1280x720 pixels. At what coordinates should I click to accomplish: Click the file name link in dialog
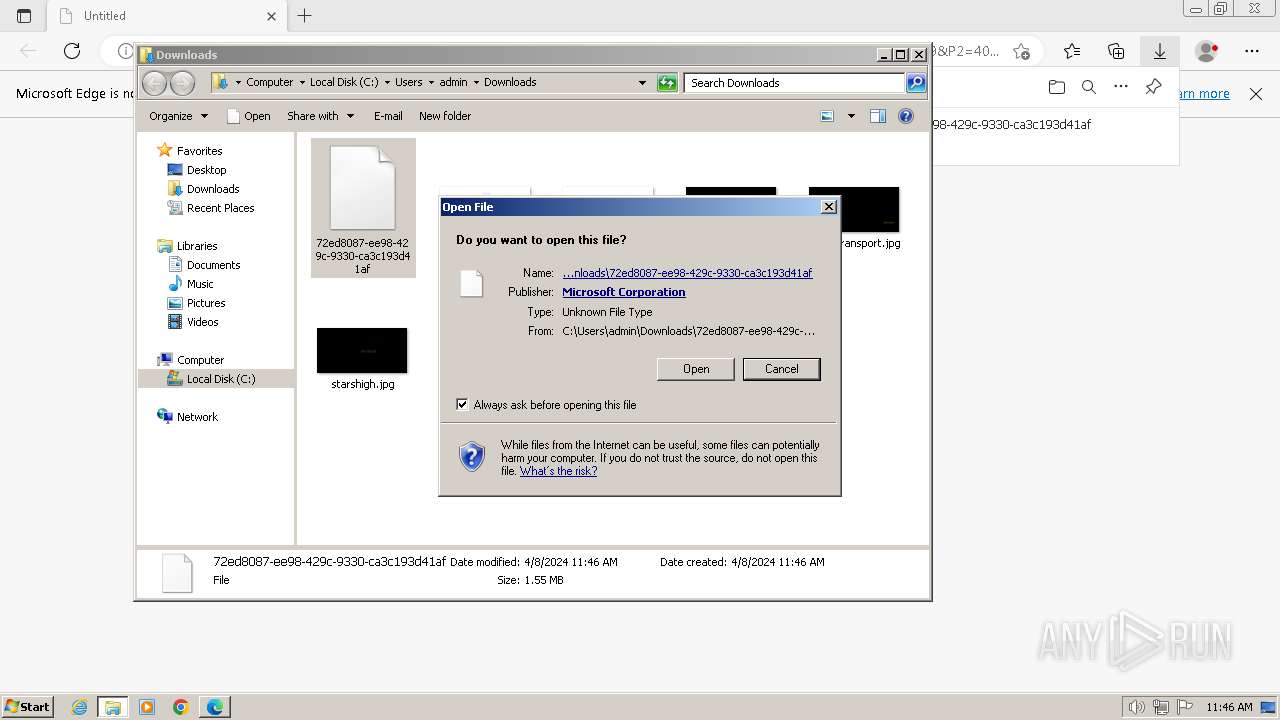click(687, 273)
